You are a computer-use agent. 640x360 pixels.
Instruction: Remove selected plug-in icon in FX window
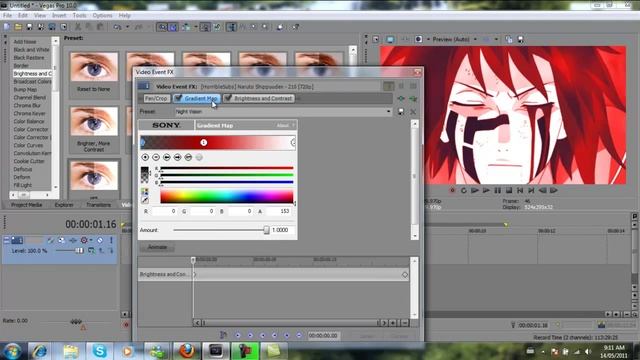click(x=413, y=98)
